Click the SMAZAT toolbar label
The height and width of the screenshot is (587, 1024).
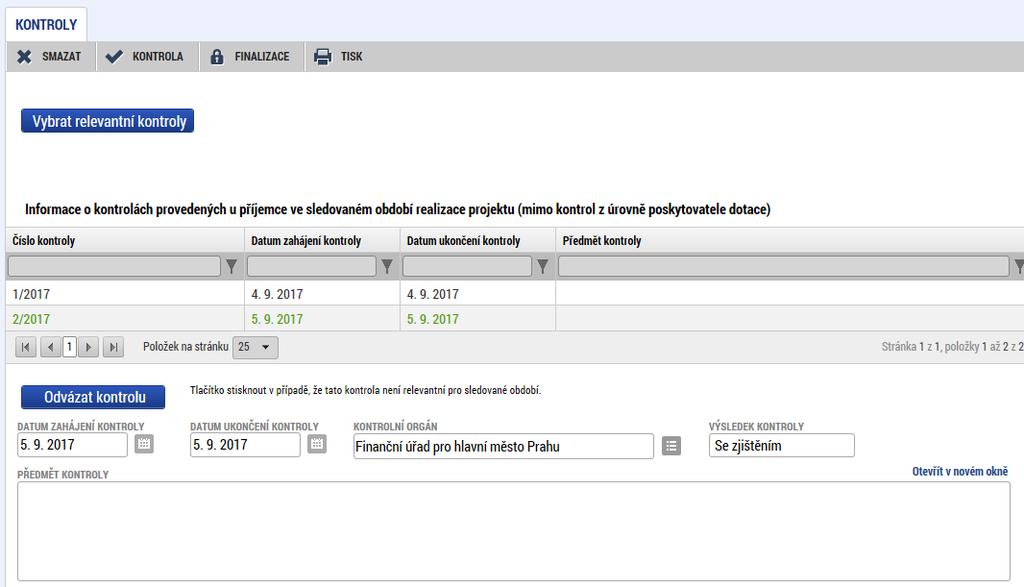click(61, 57)
